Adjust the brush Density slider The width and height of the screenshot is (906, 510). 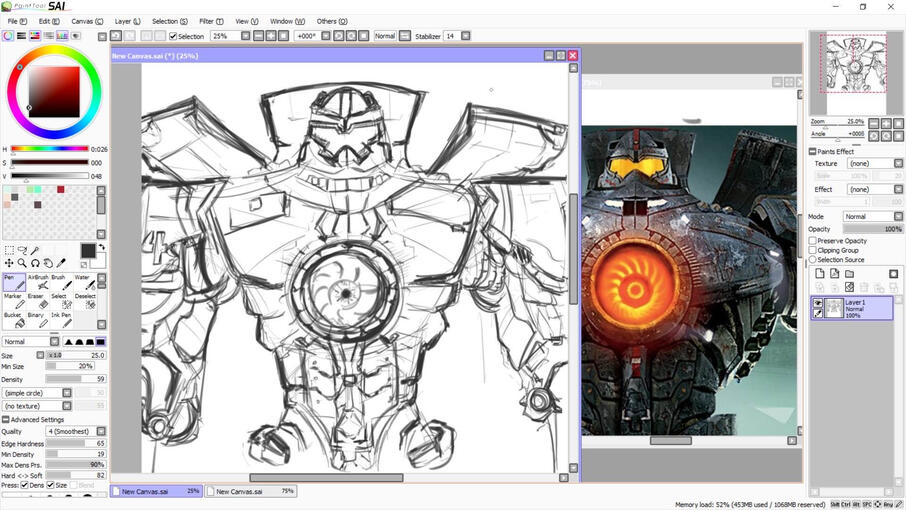[75, 379]
